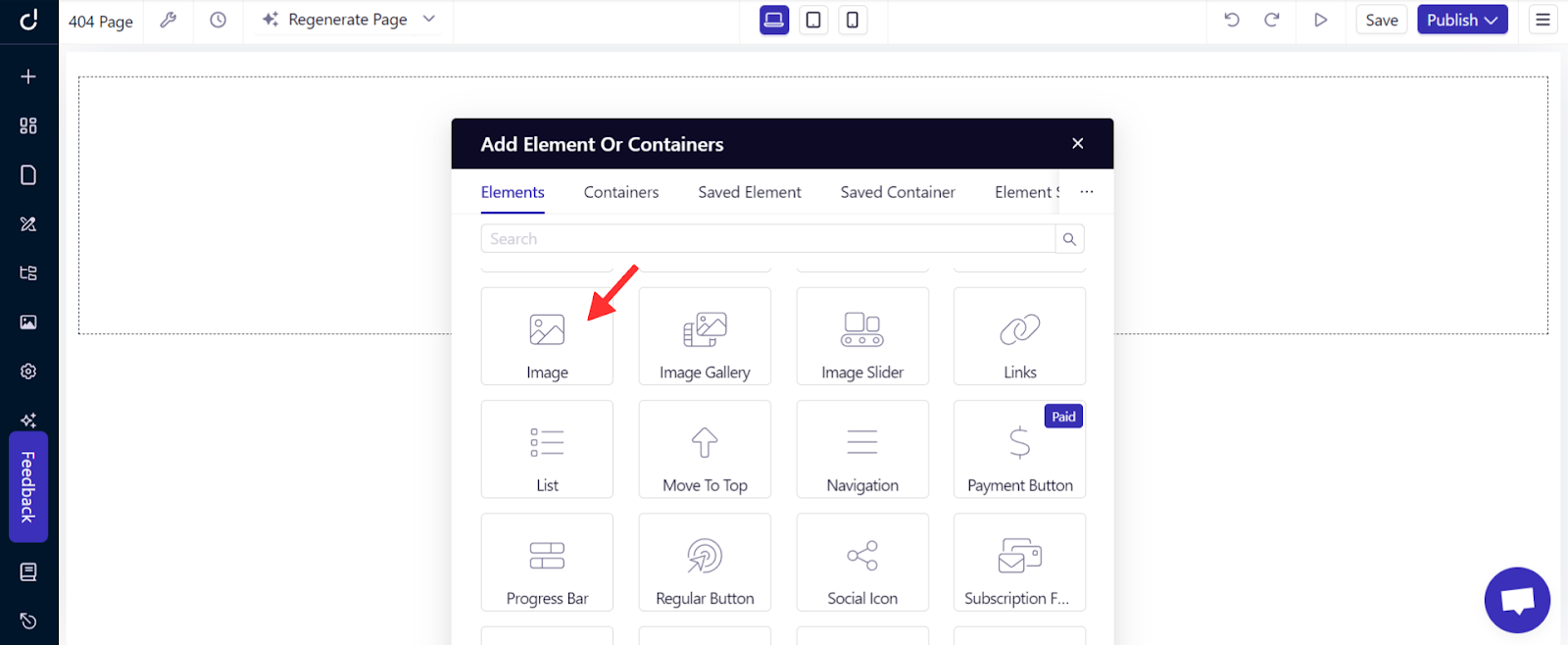
Task: Add a Navigation element
Action: click(x=862, y=449)
